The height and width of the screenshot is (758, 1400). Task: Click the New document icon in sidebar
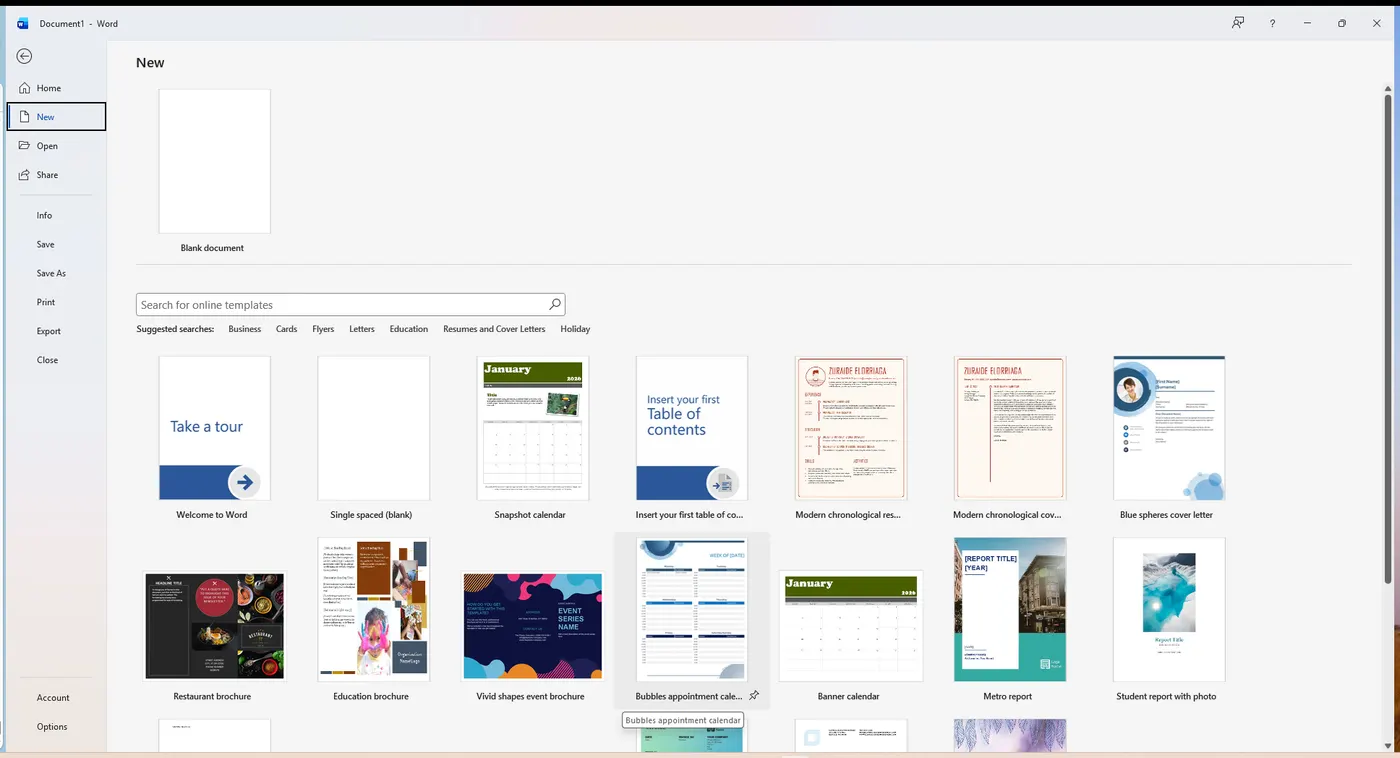click(25, 117)
